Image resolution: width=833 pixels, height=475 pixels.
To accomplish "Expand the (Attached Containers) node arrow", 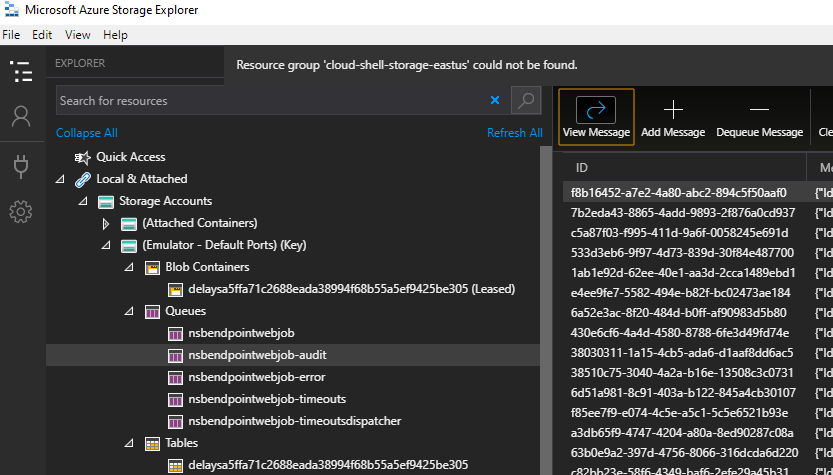I will pyautogui.click(x=106, y=224).
